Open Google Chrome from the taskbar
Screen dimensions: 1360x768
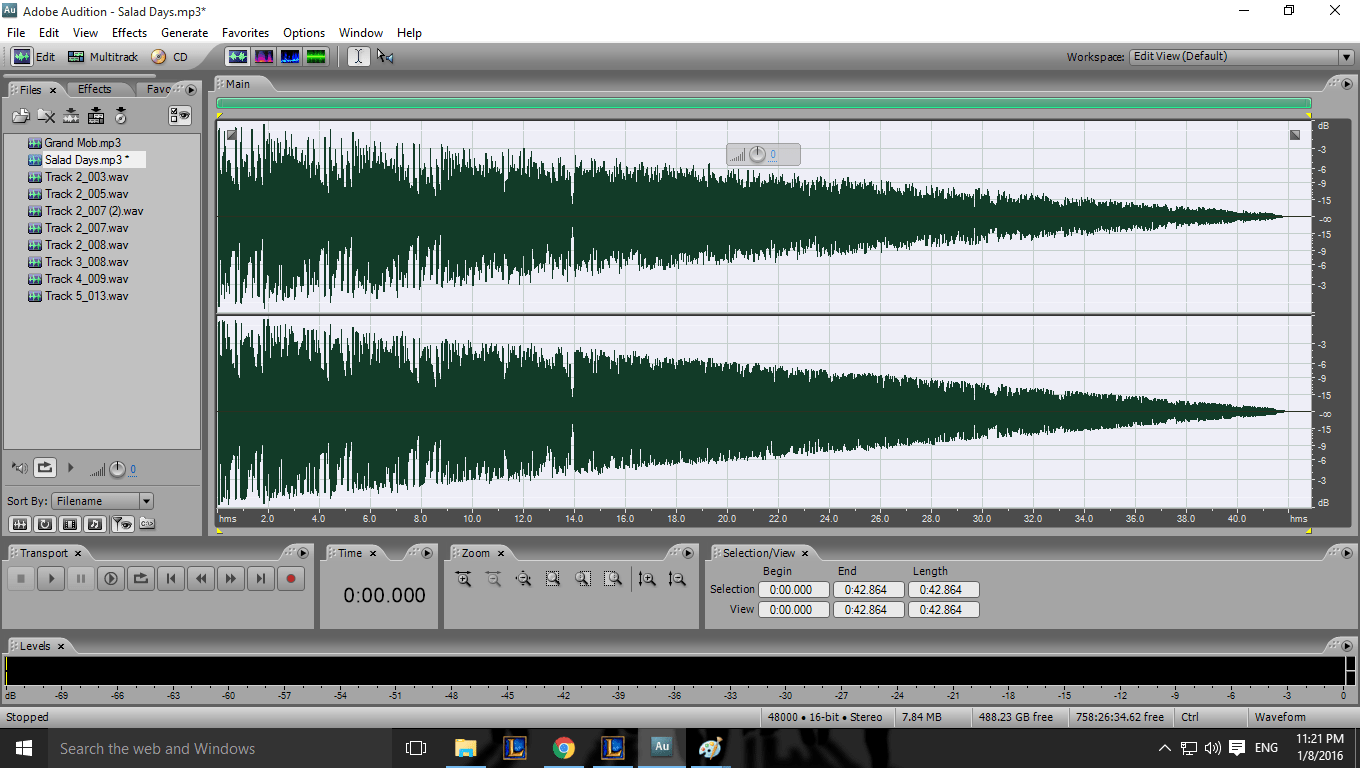(x=564, y=747)
